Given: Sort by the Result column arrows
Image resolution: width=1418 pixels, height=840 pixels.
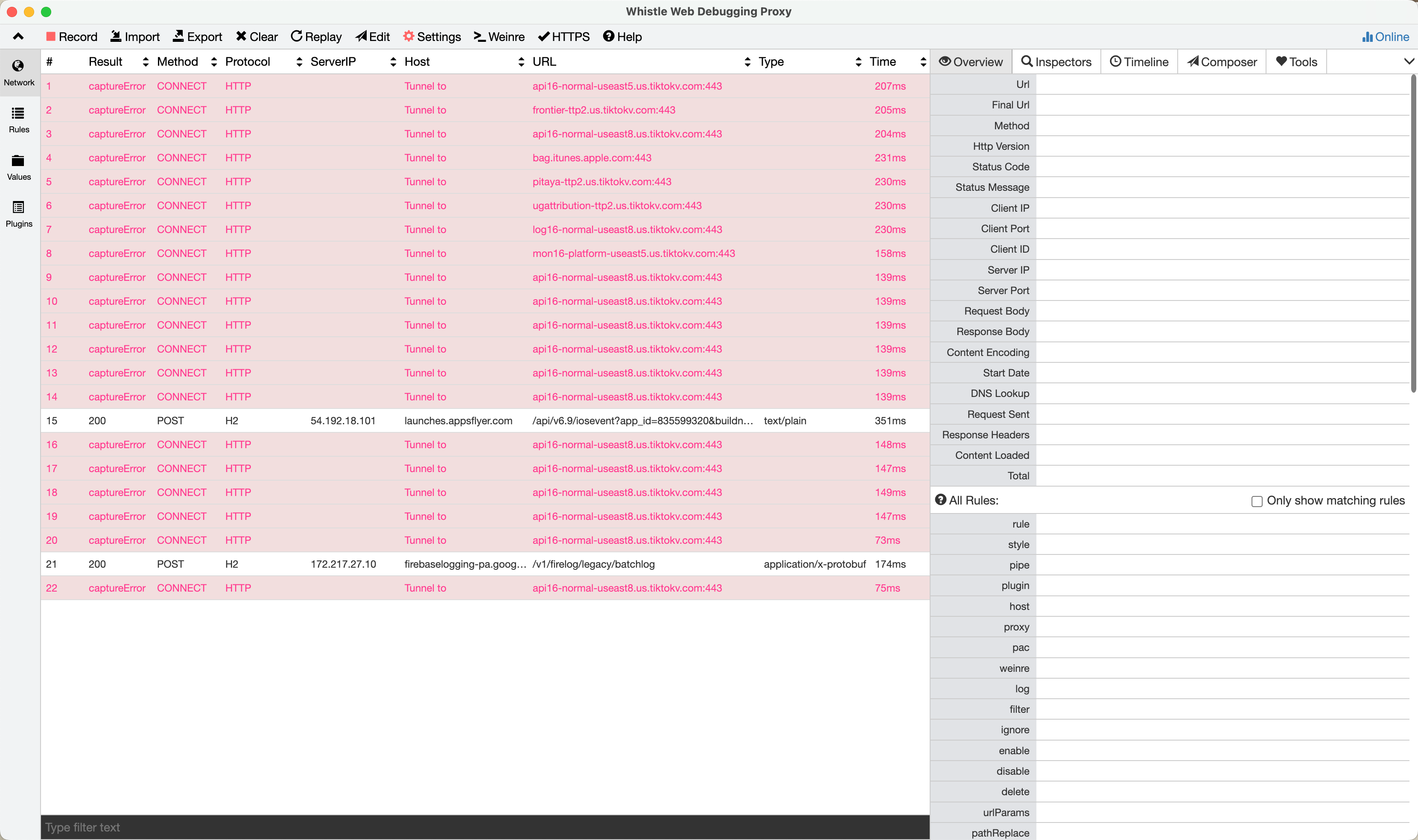Looking at the screenshot, I should [146, 62].
